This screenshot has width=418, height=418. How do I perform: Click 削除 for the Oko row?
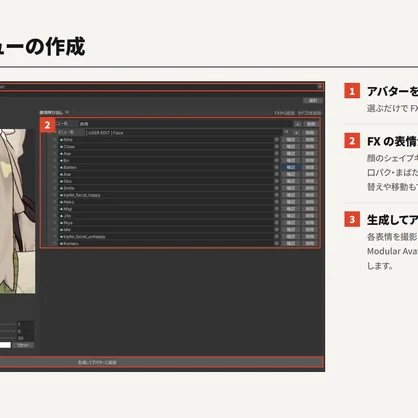[310, 181]
